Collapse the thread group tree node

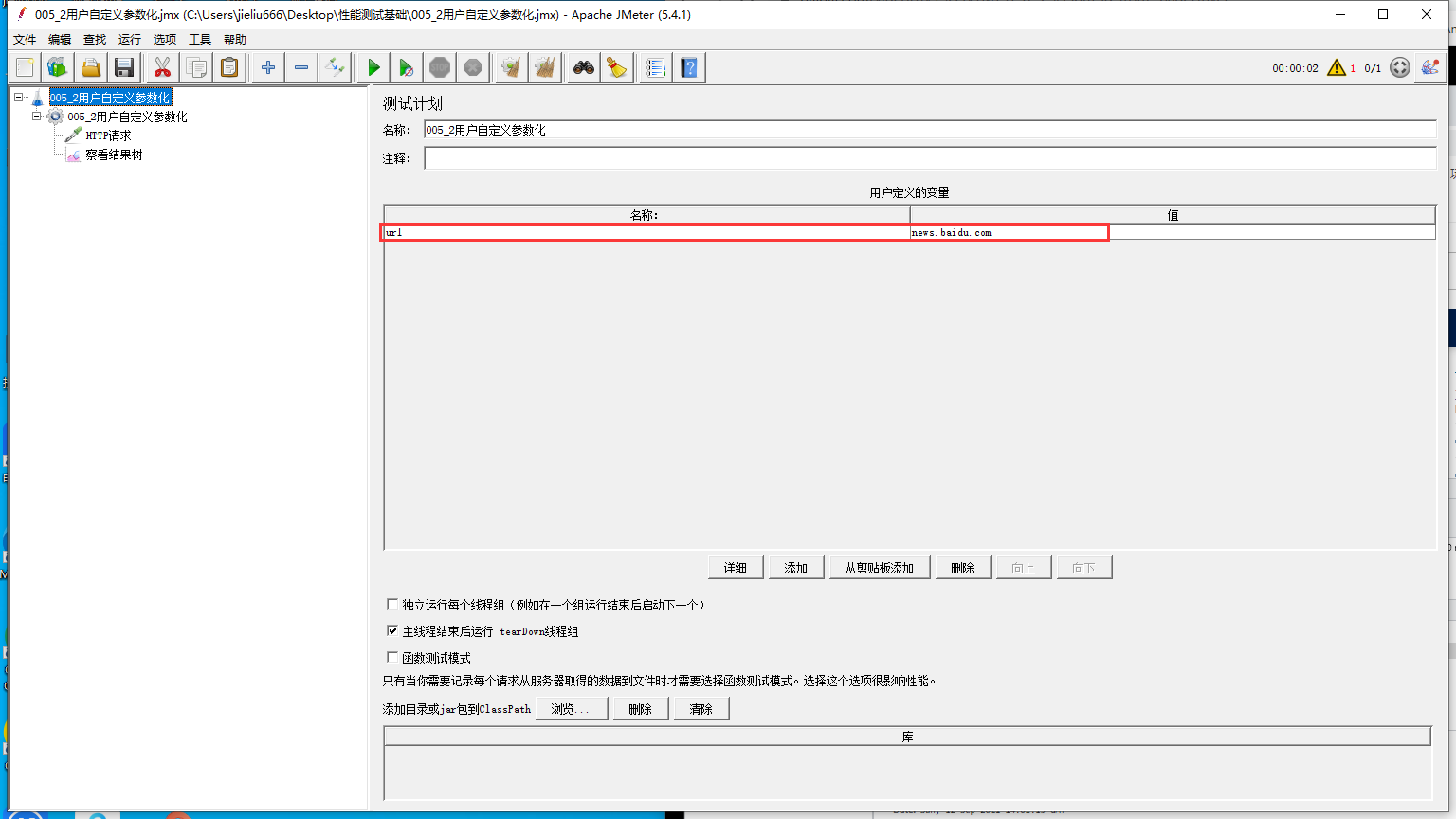[x=37, y=117]
